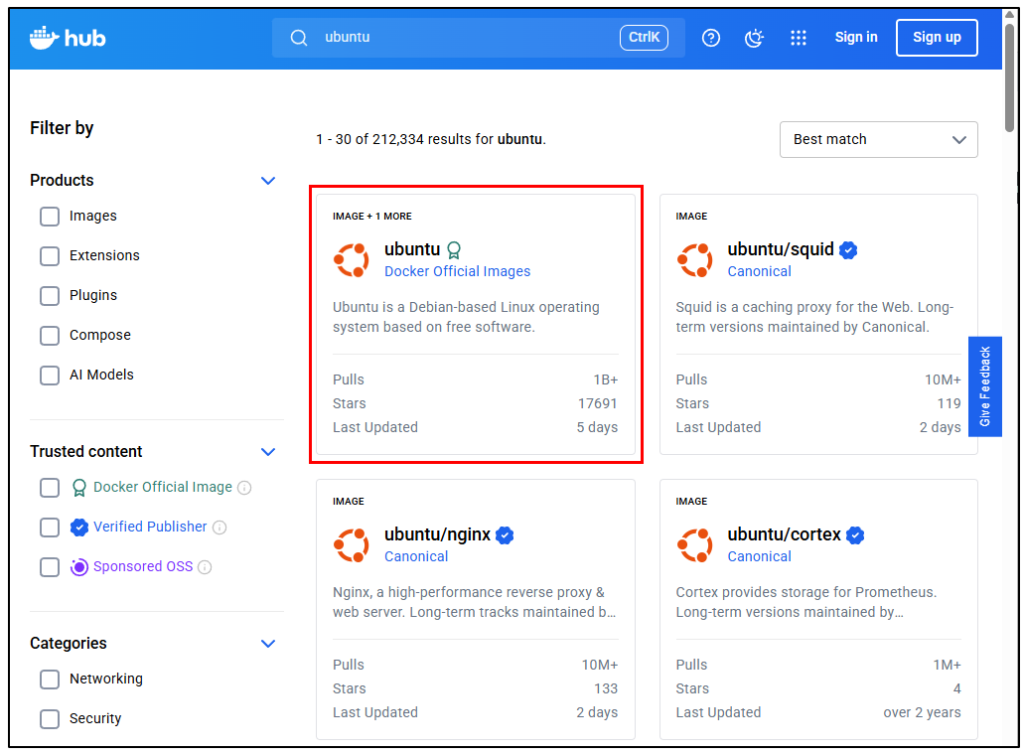Screen dimensions: 1024x756
Task: Collapse the Categories filter section
Action: point(268,644)
